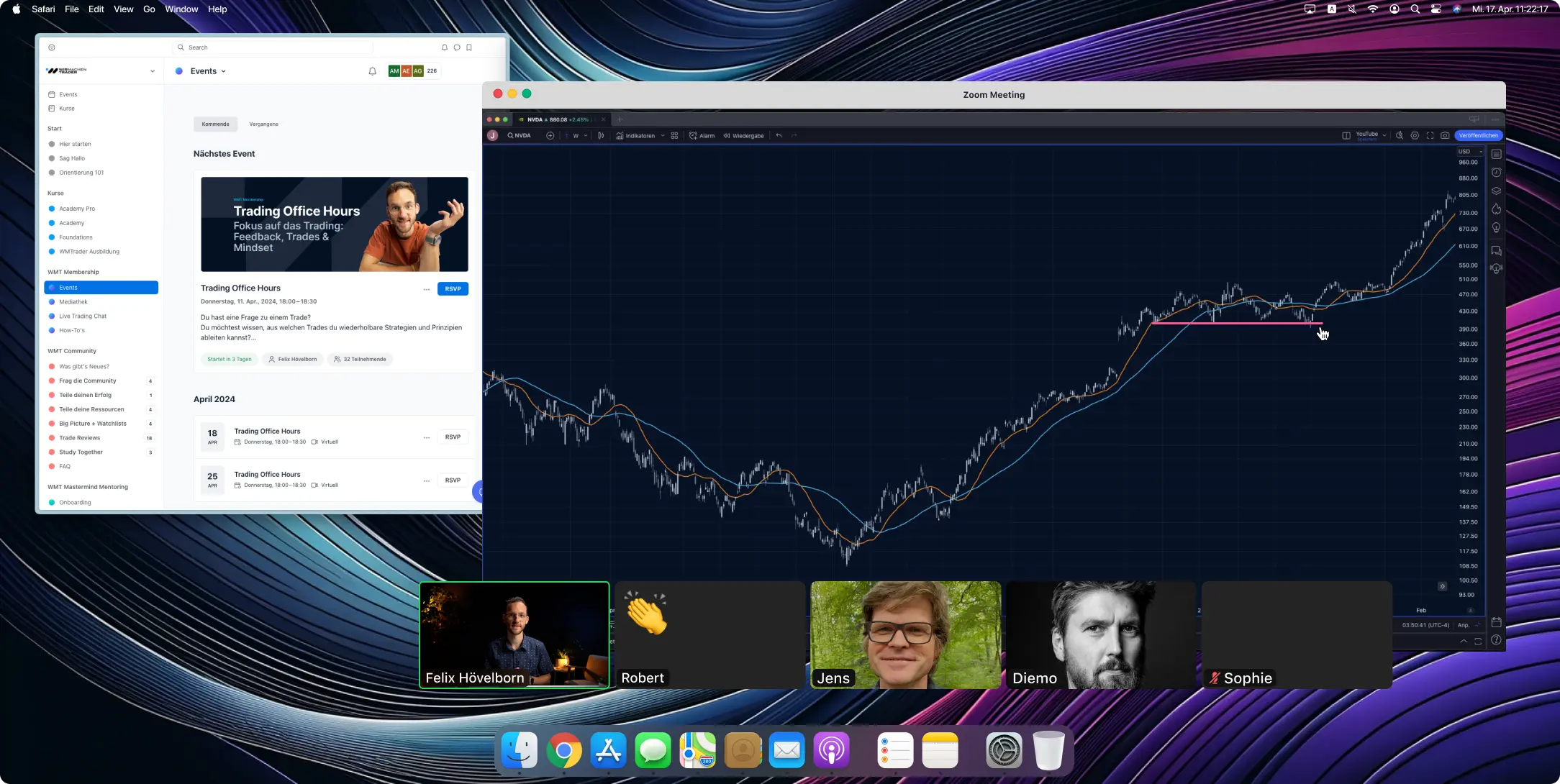Open Google Chrome from the Dock
This screenshot has width=1560, height=784.
point(564,750)
